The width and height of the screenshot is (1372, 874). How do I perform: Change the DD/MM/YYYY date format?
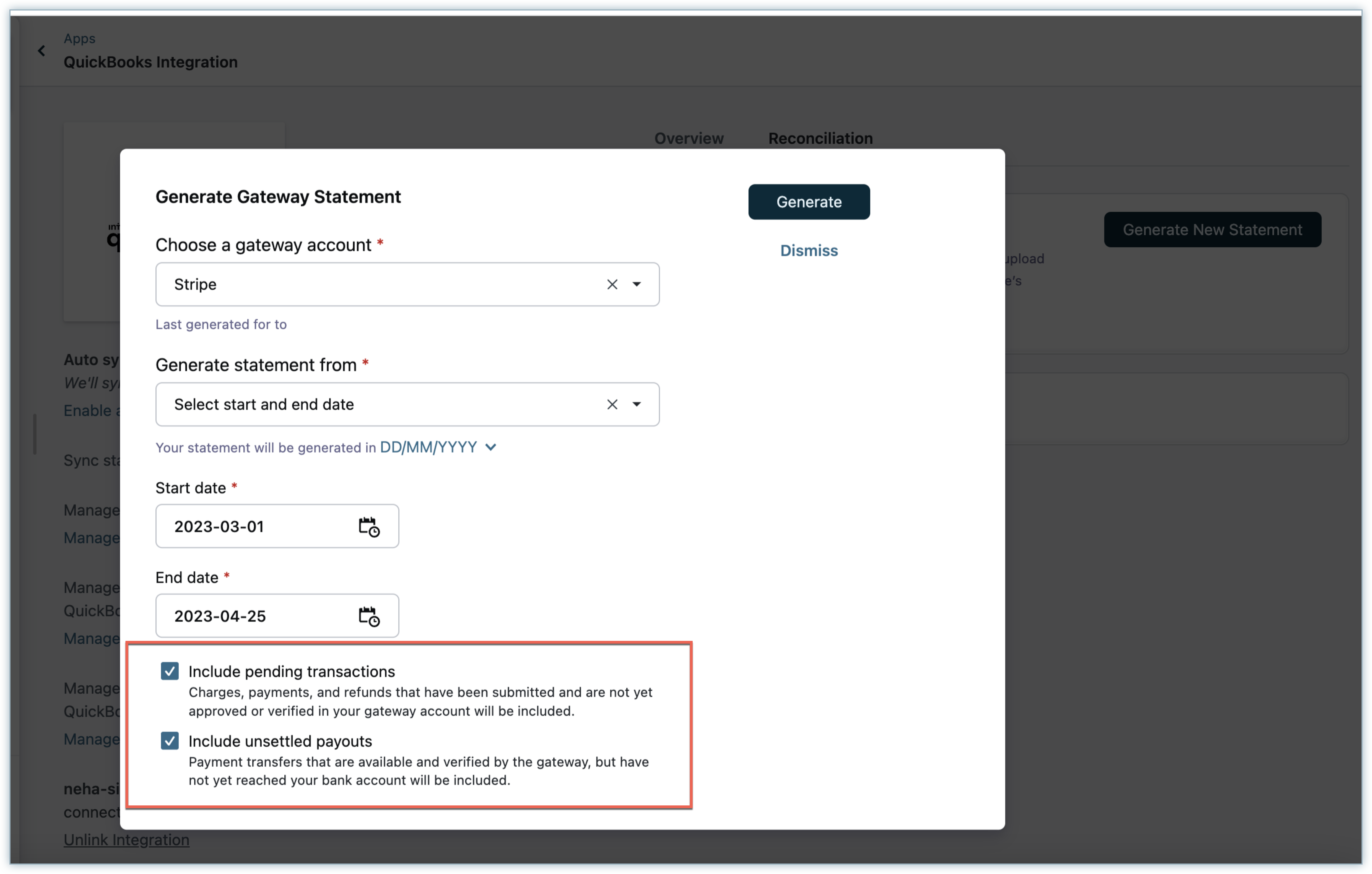(438, 447)
